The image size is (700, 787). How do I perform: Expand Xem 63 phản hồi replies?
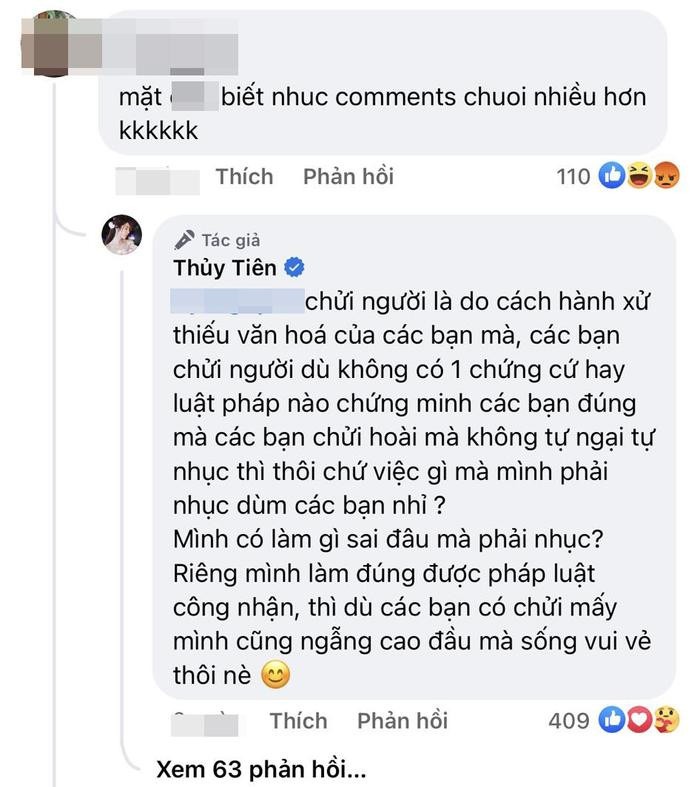[x=260, y=771]
